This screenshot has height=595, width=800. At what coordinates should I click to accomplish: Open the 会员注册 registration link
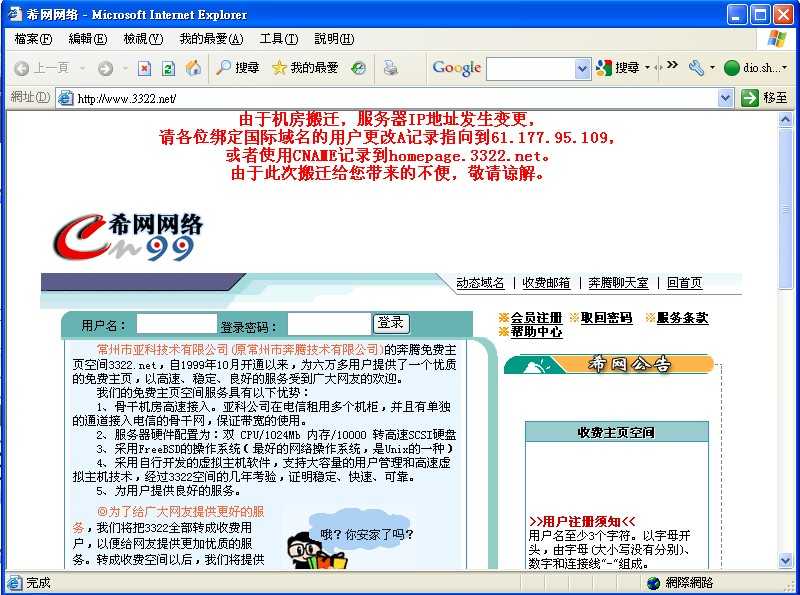(x=536, y=317)
